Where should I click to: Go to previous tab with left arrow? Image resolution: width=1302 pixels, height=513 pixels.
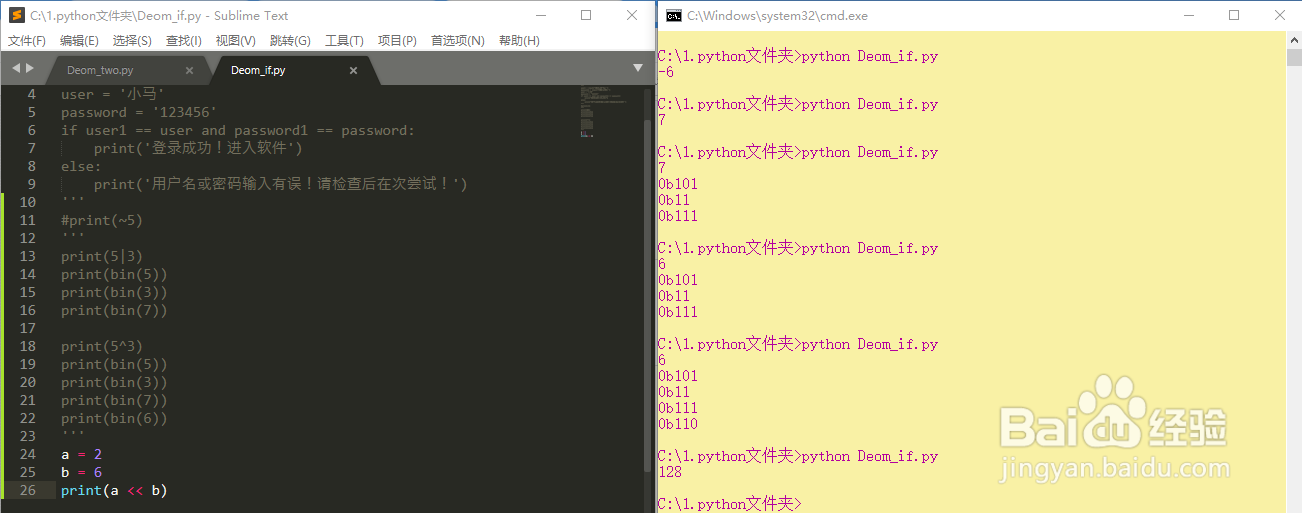(16, 68)
